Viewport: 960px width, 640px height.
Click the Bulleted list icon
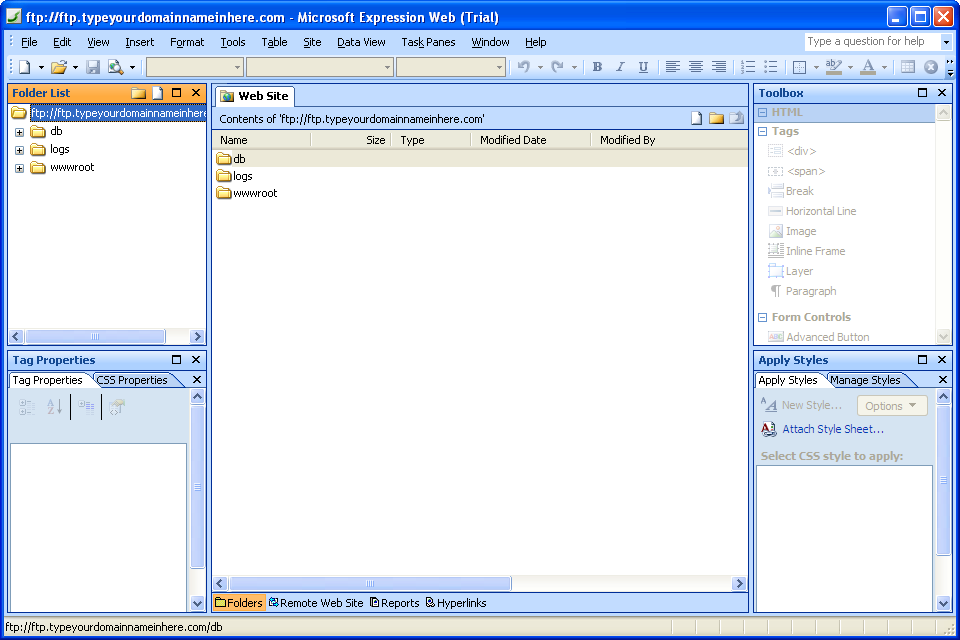coord(771,67)
